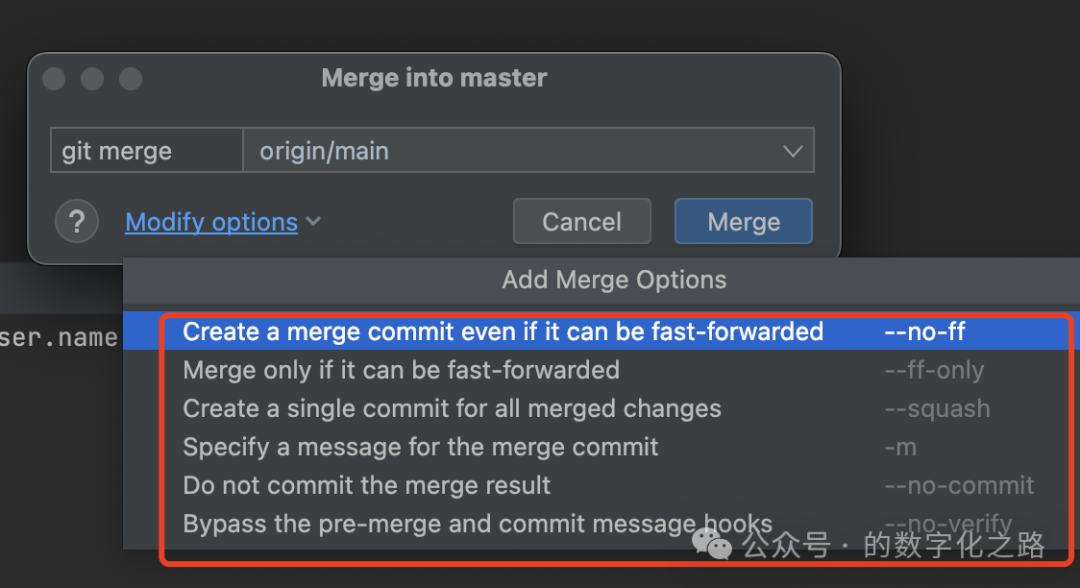Select the --no-ff merge commit option
1080x588 pixels.
(503, 331)
